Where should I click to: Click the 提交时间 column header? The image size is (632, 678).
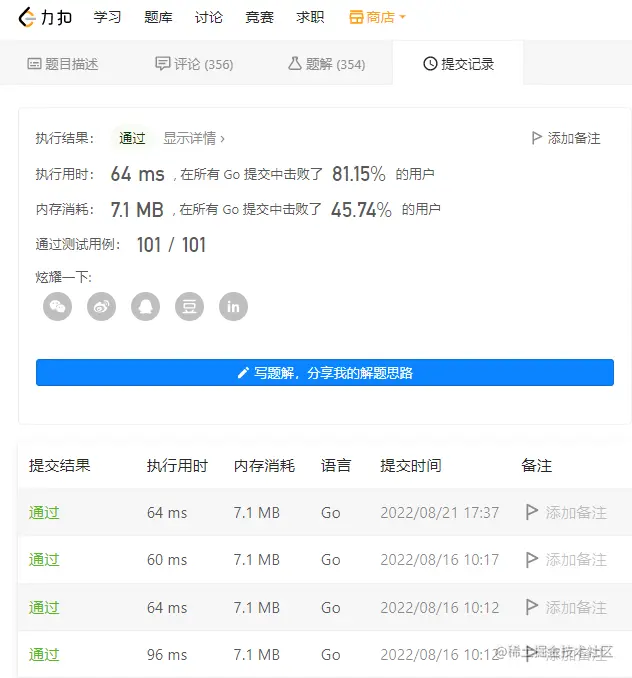(411, 466)
